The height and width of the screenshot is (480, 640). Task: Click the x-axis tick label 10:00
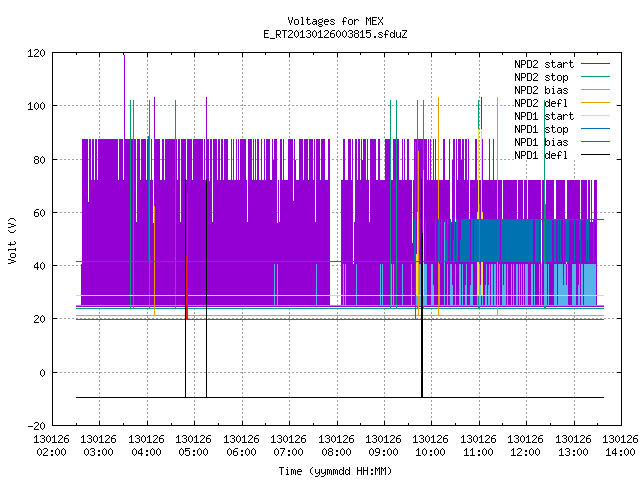point(431,453)
